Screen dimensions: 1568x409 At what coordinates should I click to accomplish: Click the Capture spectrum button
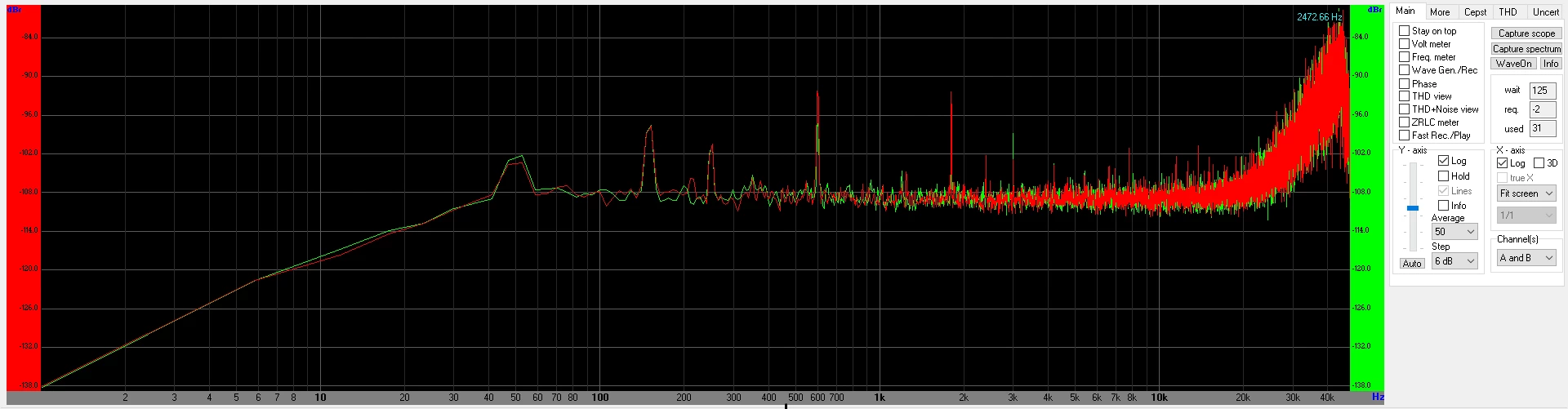(1526, 49)
